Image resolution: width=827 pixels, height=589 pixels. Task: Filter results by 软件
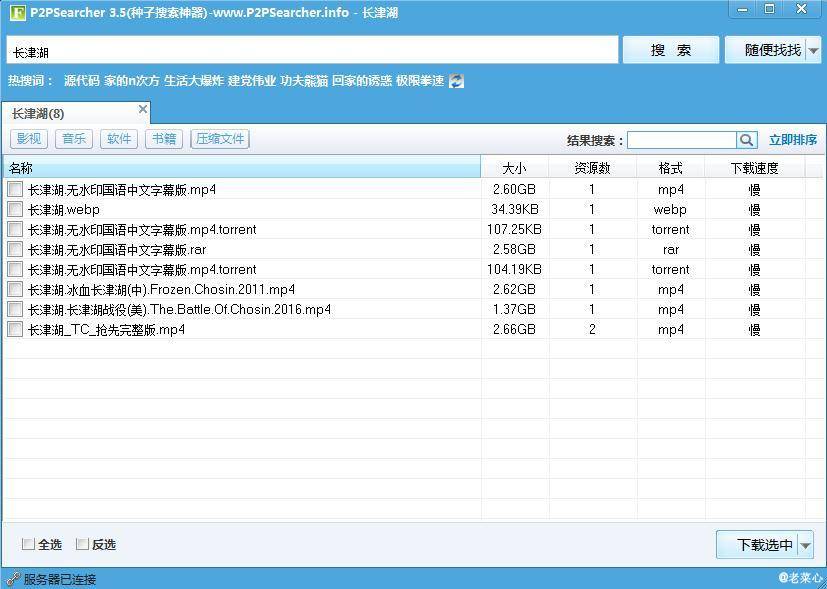[119, 139]
